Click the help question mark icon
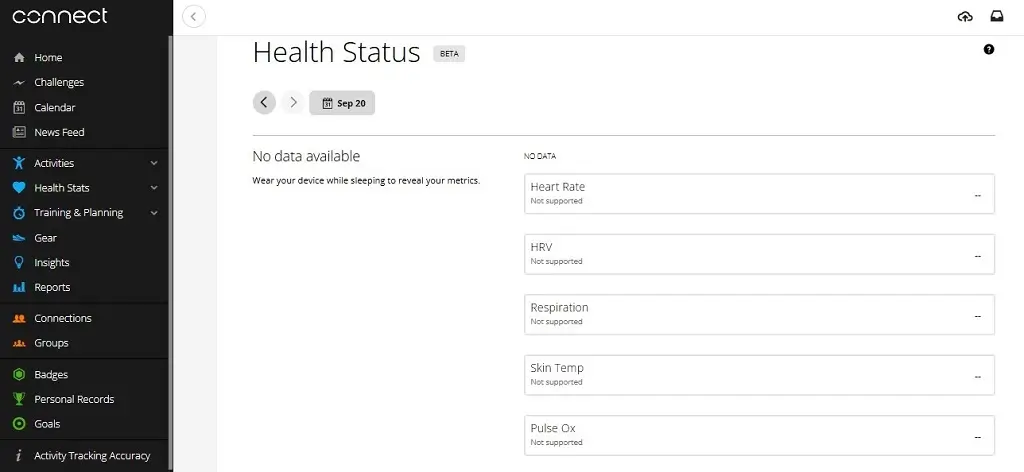 tap(989, 49)
